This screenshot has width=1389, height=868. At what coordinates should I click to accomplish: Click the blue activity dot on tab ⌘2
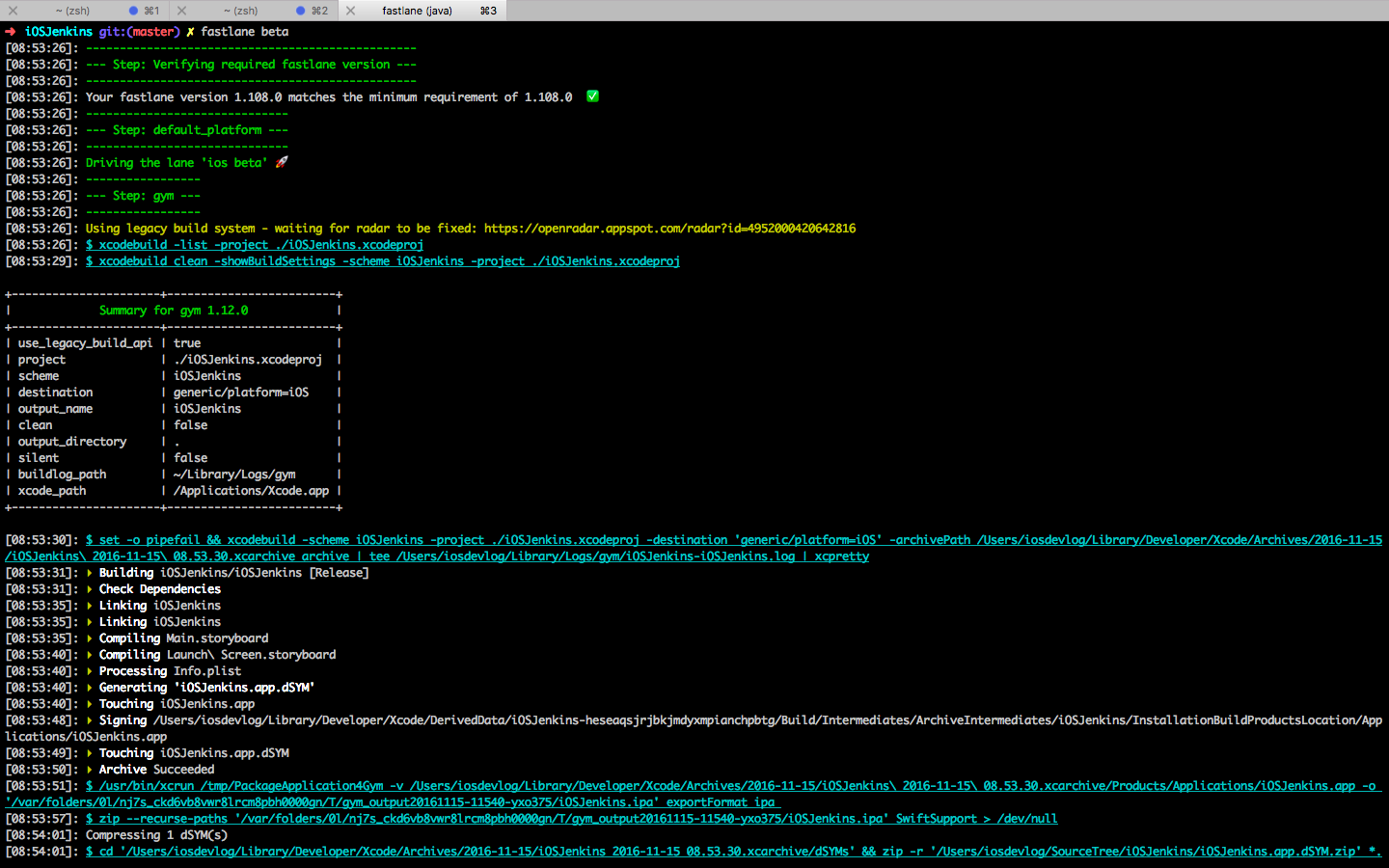click(x=301, y=11)
